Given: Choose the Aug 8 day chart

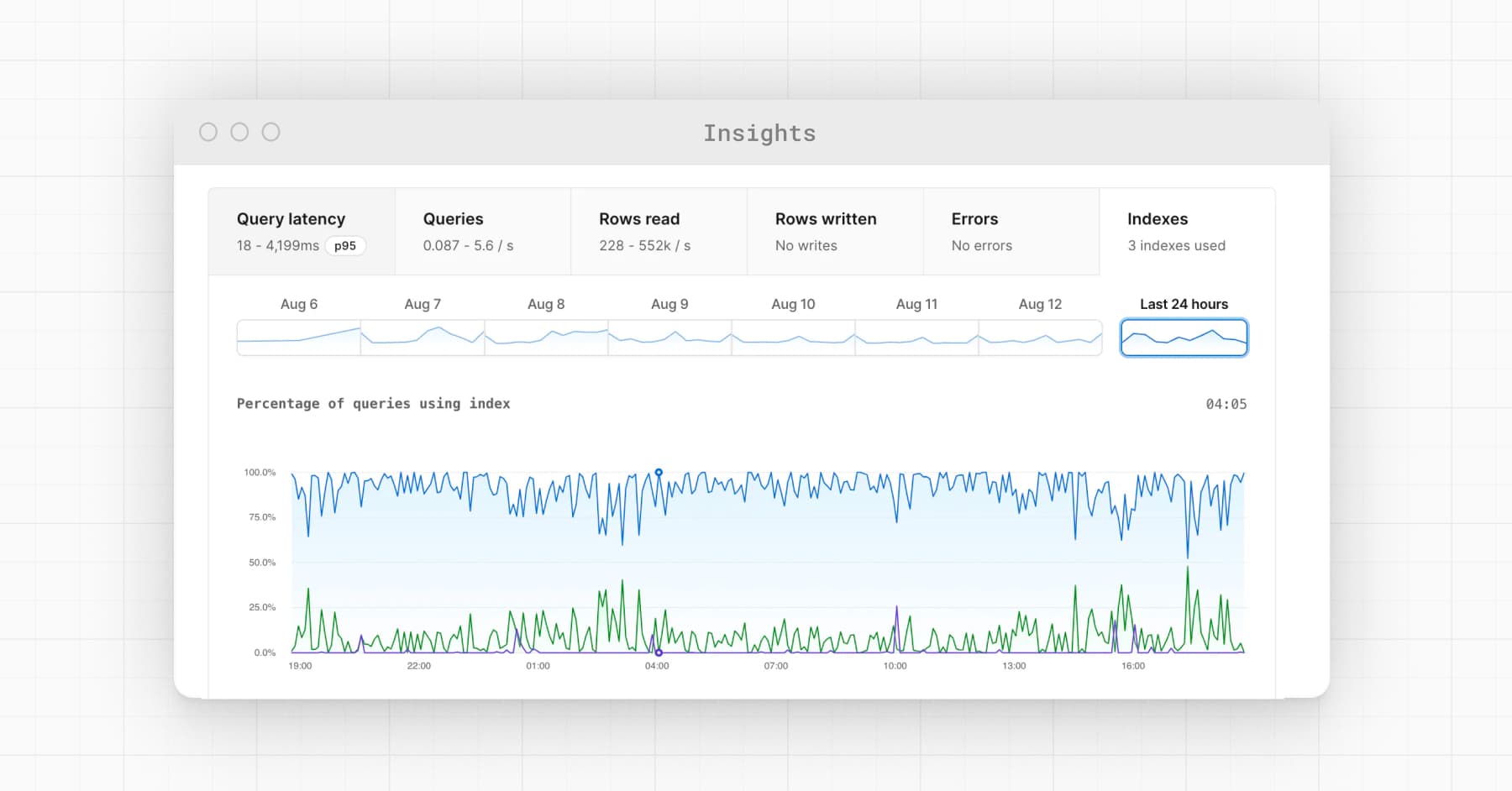Looking at the screenshot, I should tap(546, 338).
